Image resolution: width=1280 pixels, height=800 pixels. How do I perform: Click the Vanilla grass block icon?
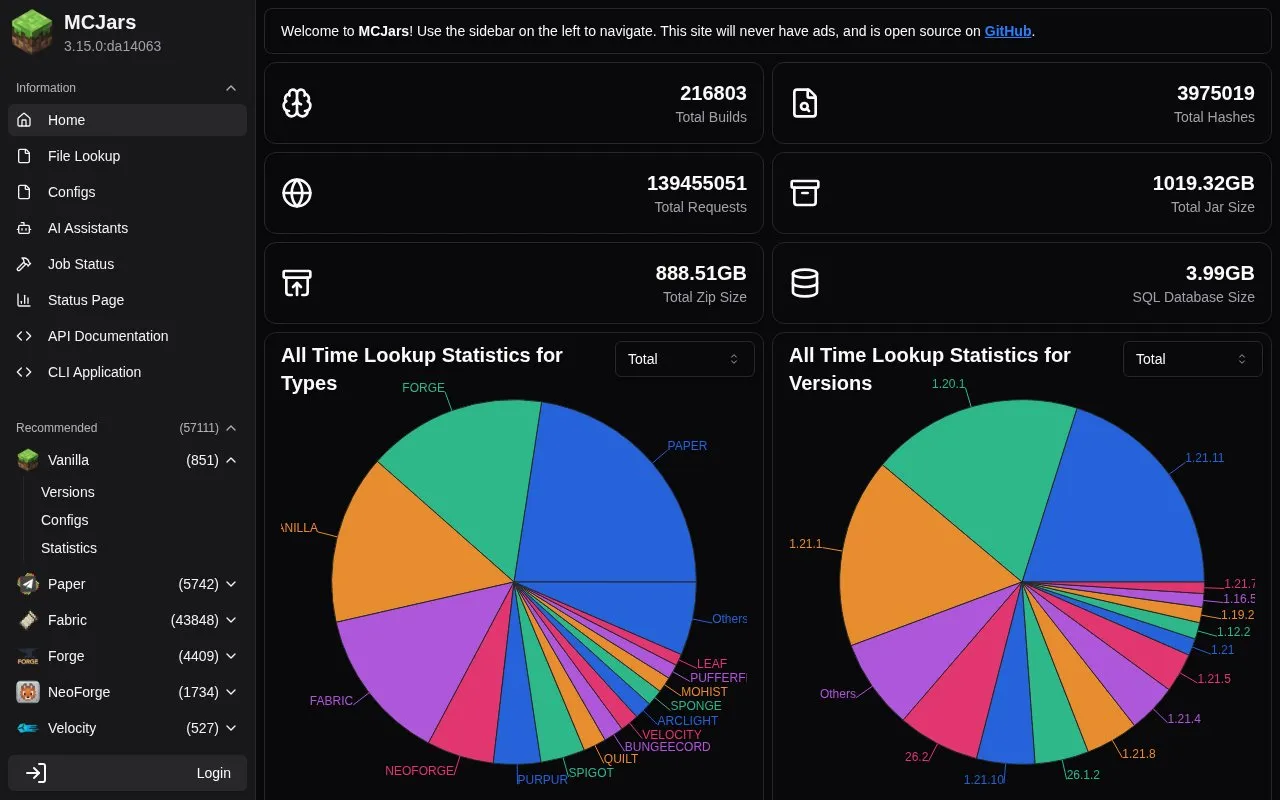28,460
